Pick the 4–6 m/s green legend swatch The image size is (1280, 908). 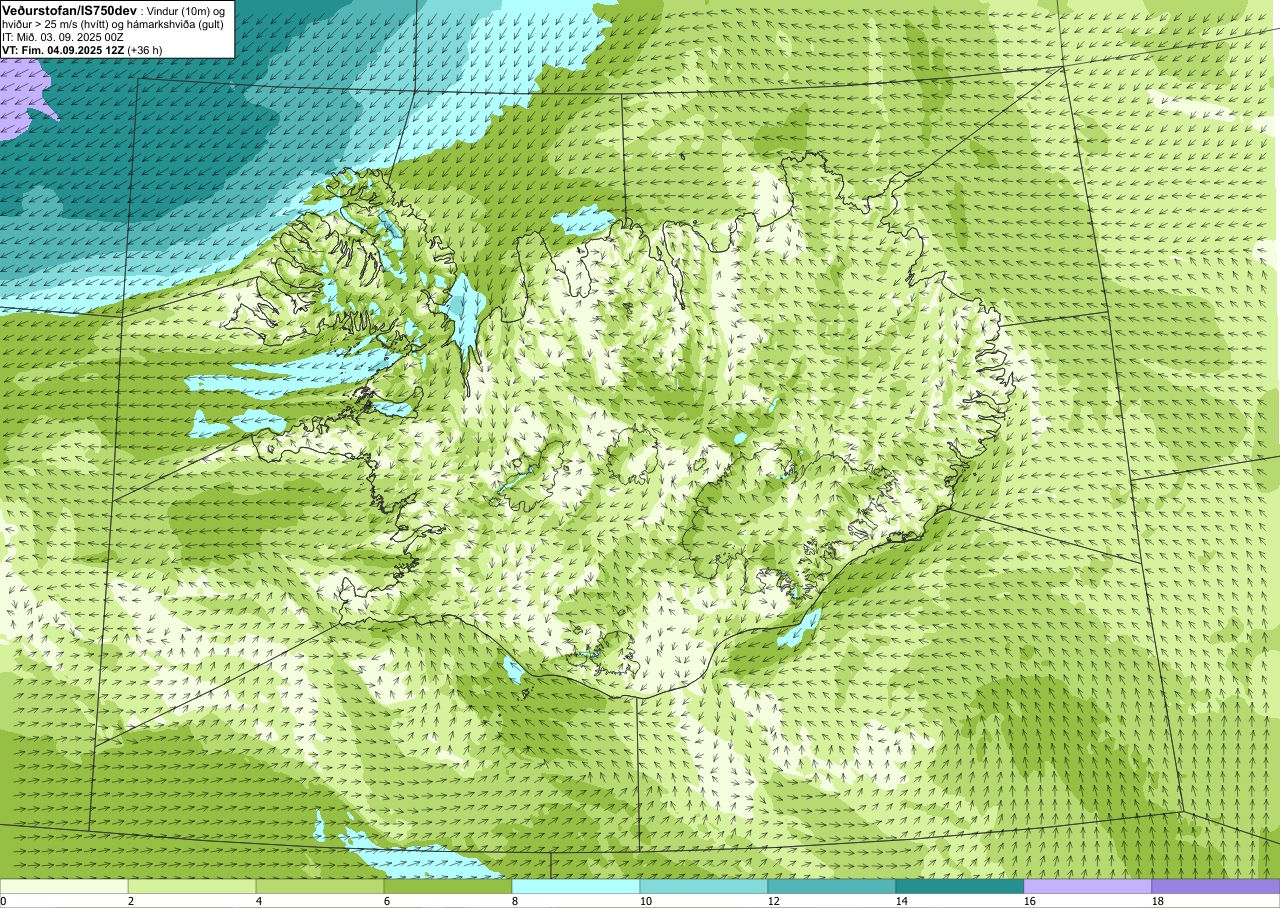(x=320, y=886)
